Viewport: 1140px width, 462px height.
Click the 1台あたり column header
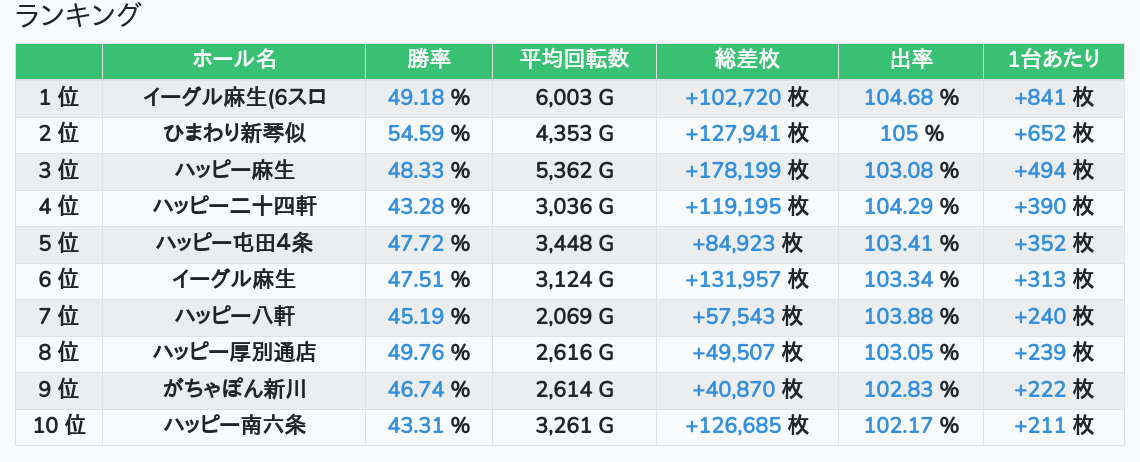click(1054, 60)
